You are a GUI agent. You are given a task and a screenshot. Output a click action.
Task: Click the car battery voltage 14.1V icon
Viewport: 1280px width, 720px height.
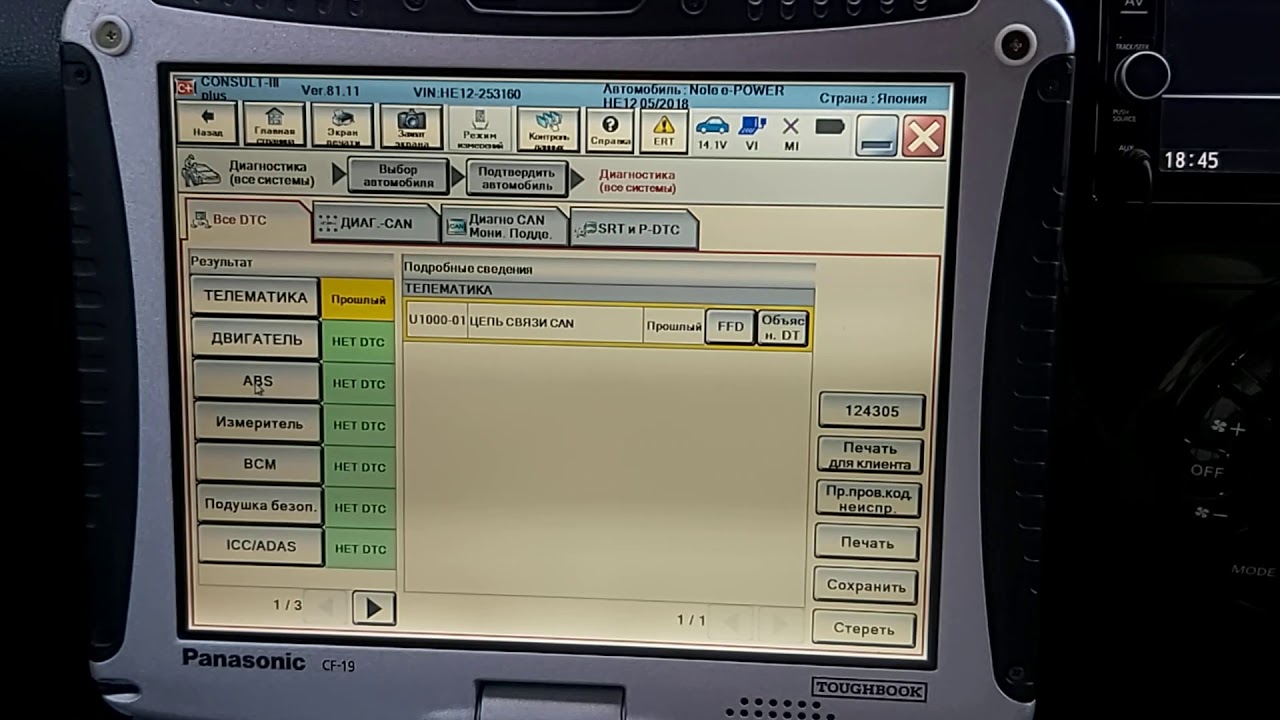[712, 133]
